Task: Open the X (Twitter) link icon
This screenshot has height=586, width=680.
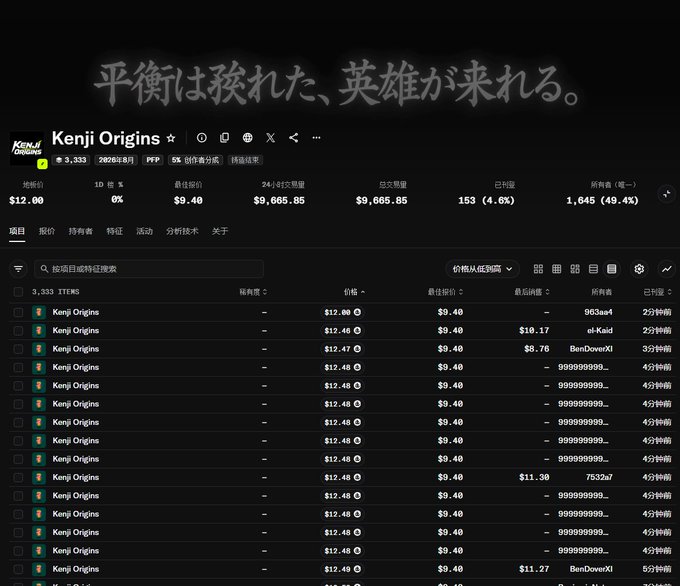Action: [x=271, y=138]
